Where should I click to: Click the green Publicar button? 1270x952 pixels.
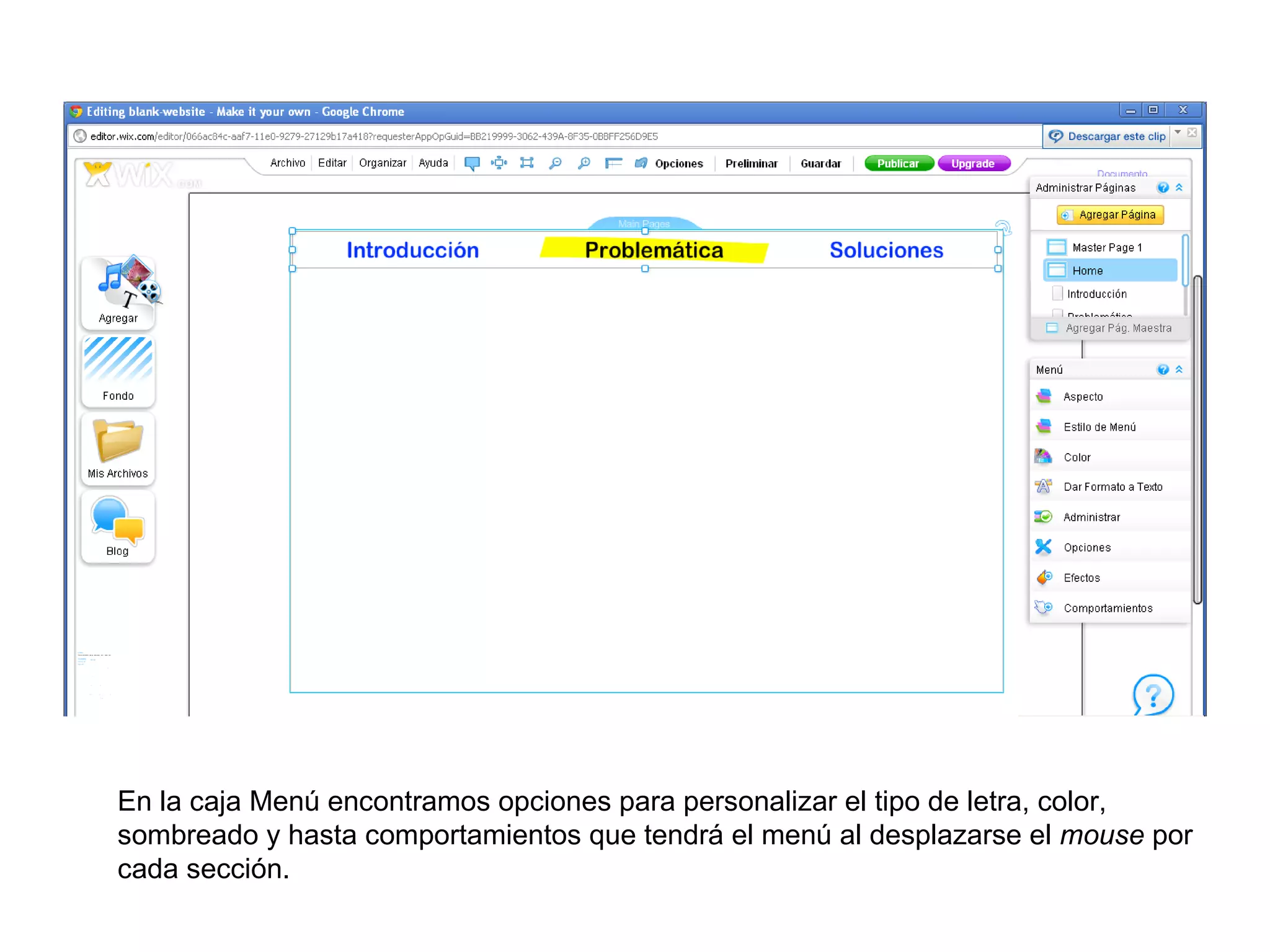pyautogui.click(x=899, y=164)
